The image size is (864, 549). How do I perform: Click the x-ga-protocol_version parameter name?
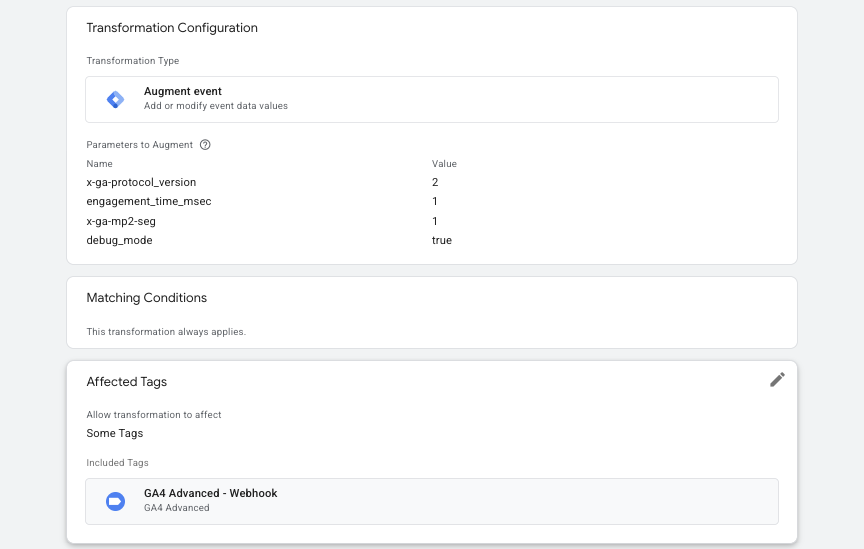(x=141, y=182)
